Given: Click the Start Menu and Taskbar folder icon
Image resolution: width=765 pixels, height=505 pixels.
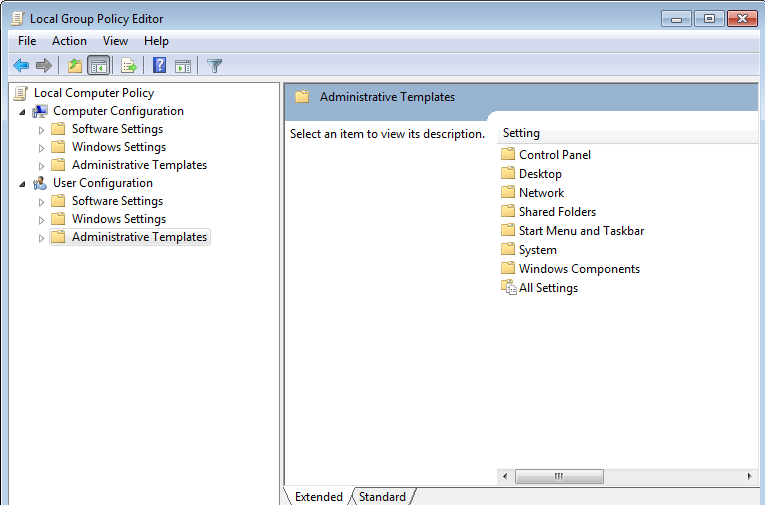Looking at the screenshot, I should click(508, 230).
